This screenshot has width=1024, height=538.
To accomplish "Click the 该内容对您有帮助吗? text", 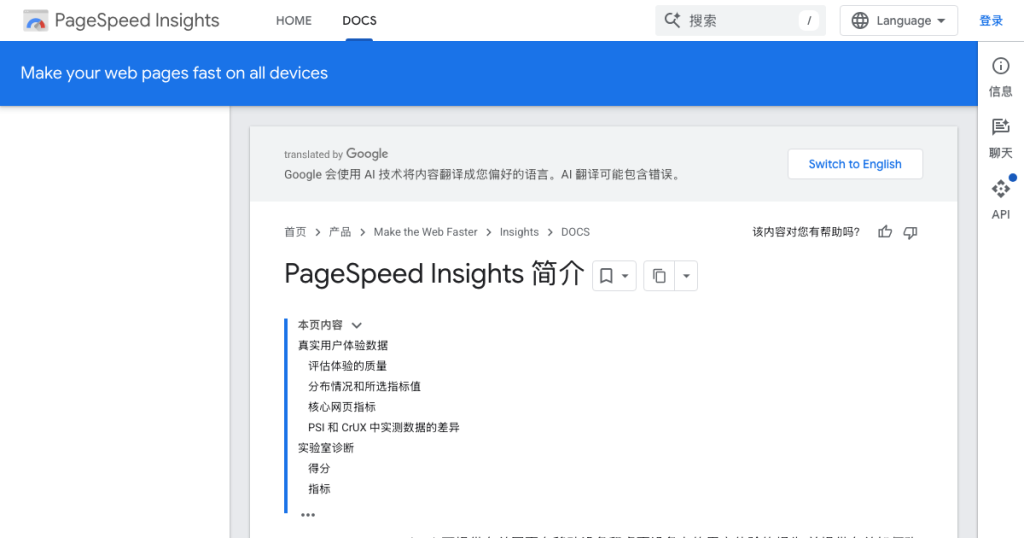I will 806,232.
